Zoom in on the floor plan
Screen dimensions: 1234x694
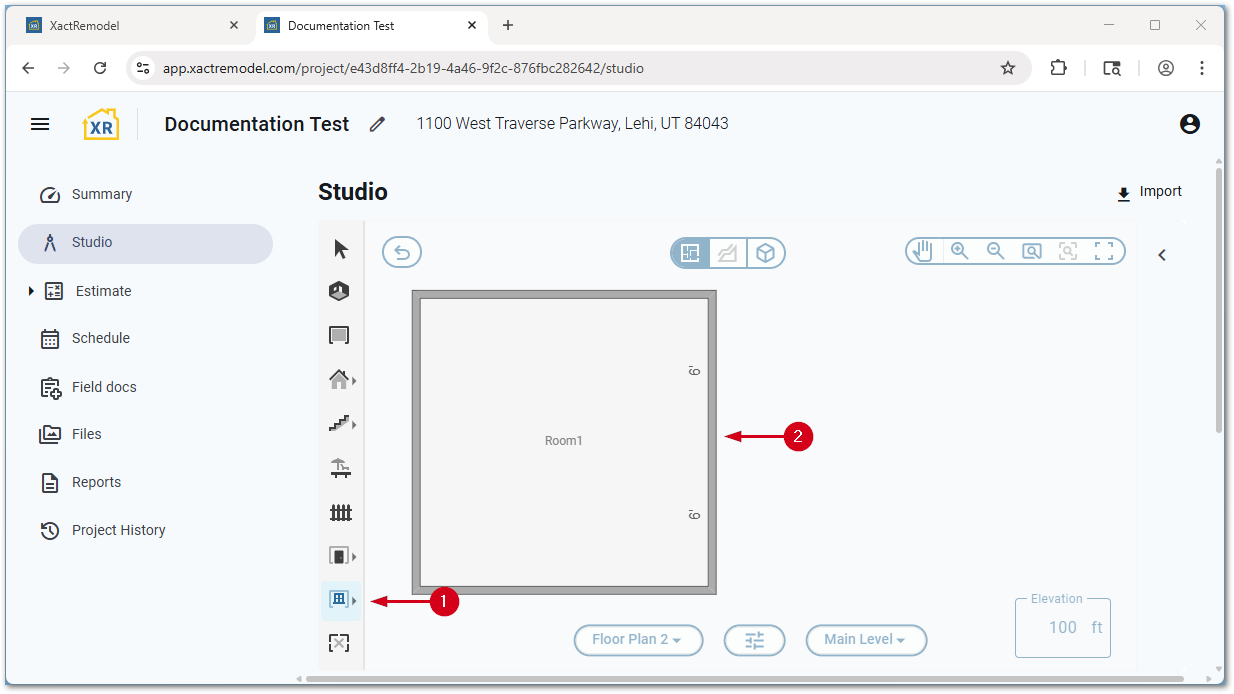point(960,252)
